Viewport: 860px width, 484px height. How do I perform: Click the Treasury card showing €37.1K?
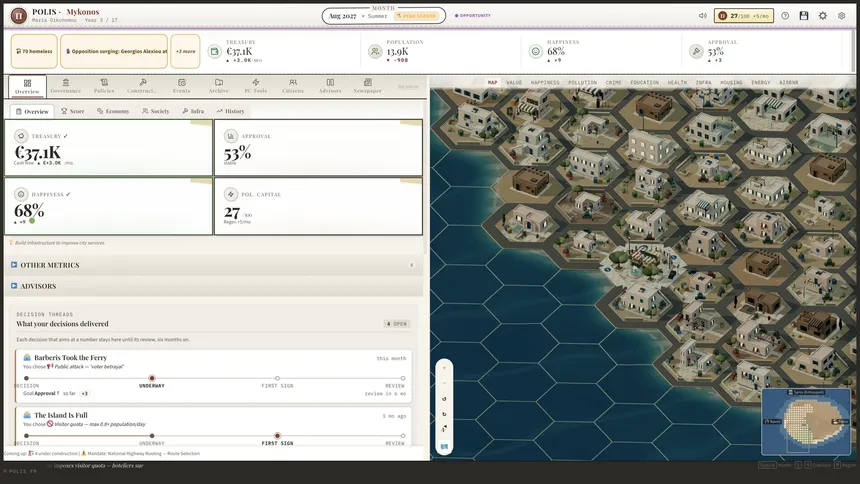[x=109, y=148]
